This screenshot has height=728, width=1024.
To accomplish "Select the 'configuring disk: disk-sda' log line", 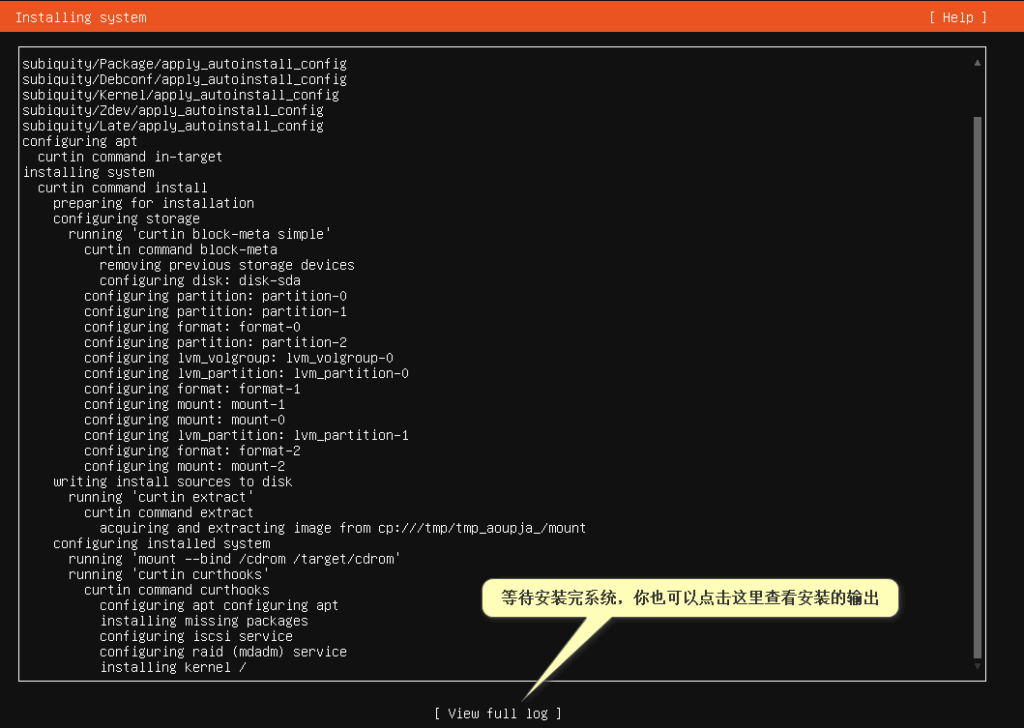I will [199, 281].
